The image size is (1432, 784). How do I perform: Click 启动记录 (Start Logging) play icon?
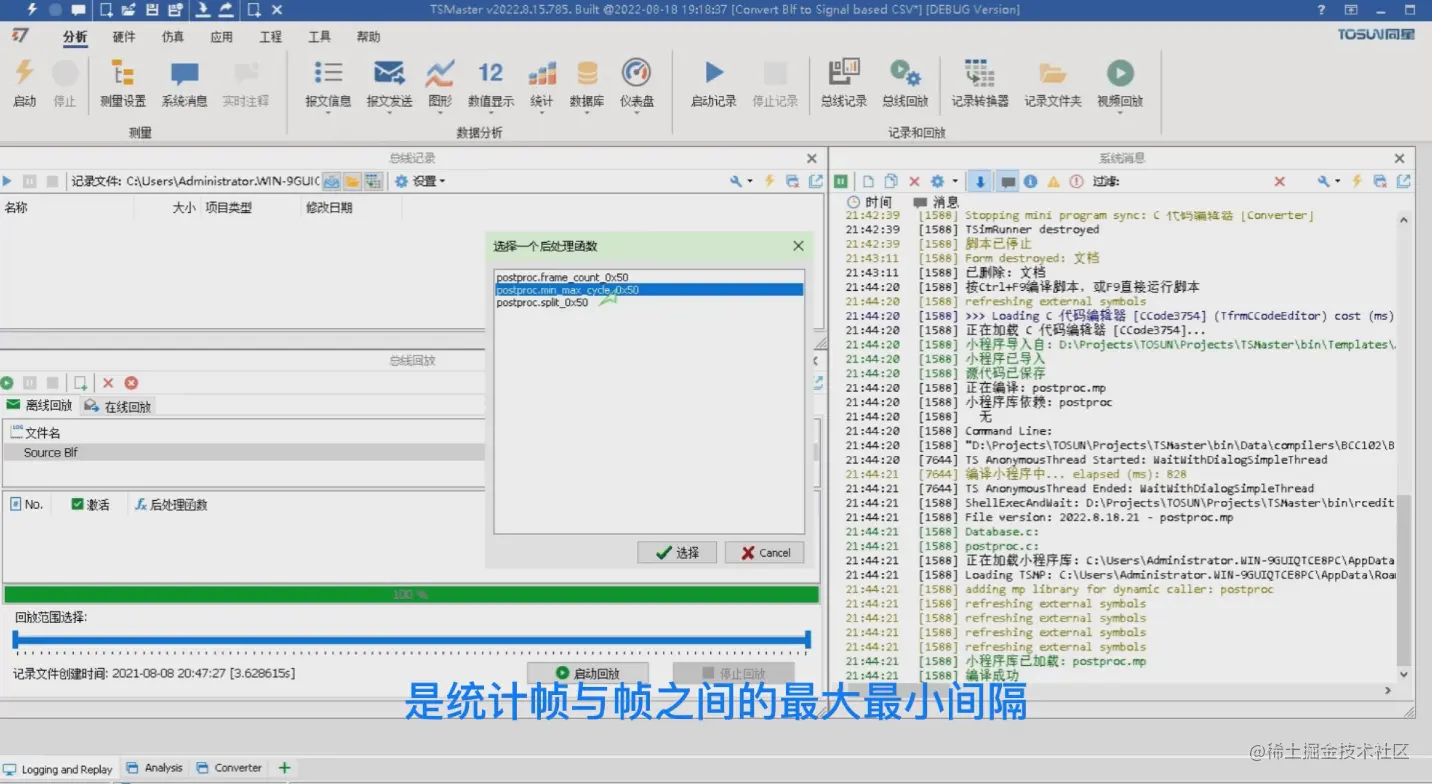[714, 72]
